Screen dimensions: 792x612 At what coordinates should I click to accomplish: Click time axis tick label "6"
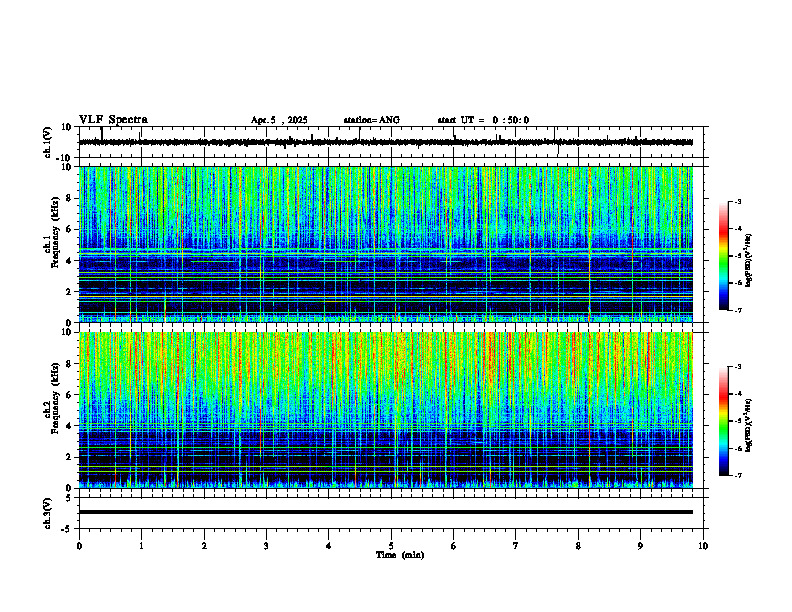coord(454,546)
